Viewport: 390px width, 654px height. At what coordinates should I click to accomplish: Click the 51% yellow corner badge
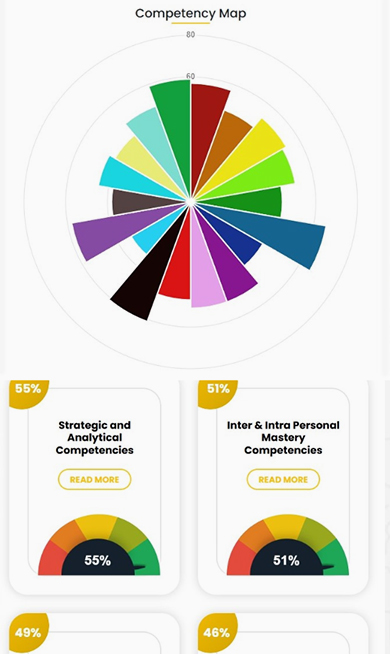click(x=217, y=391)
